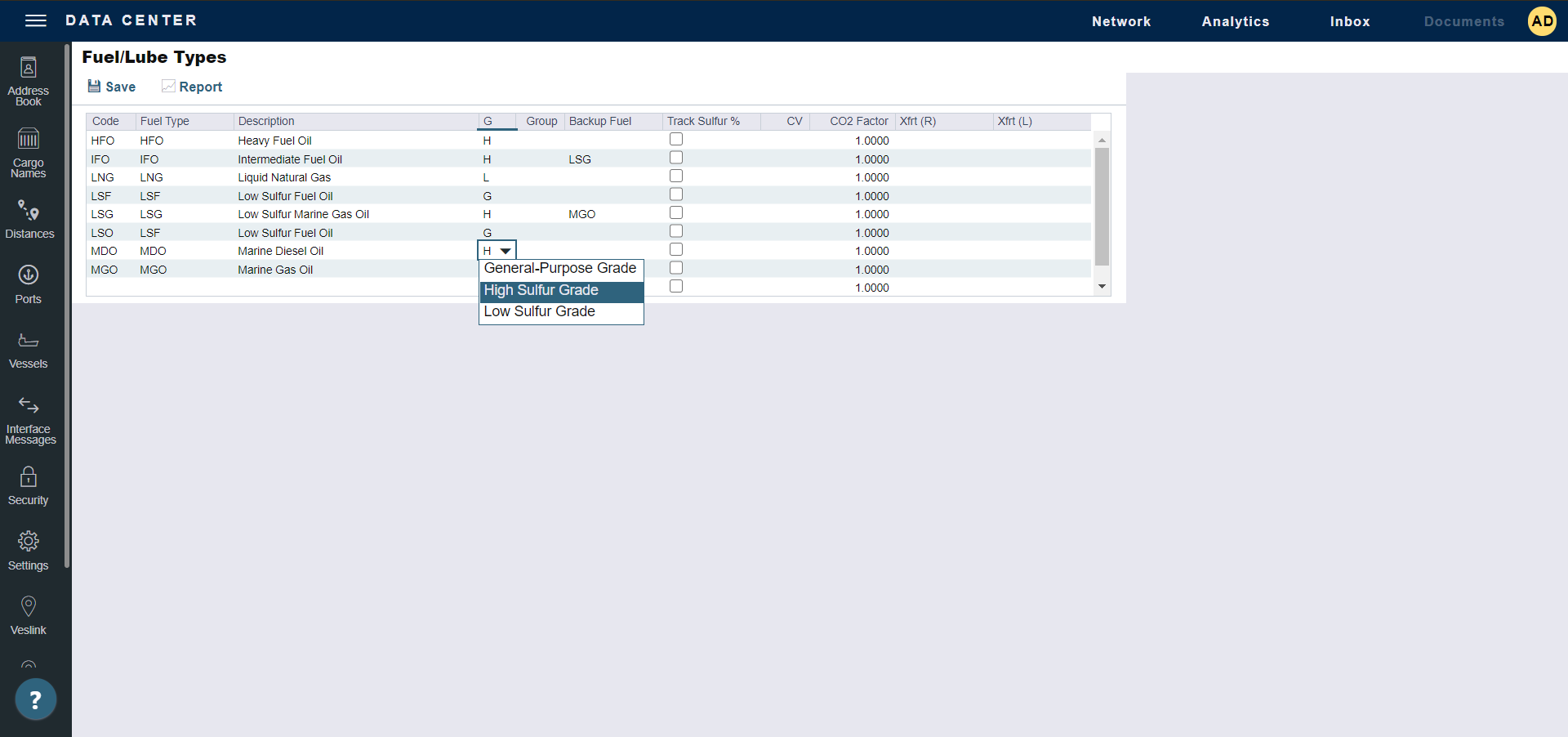
Task: Click the table scrollbar down arrow
Action: click(x=1102, y=287)
